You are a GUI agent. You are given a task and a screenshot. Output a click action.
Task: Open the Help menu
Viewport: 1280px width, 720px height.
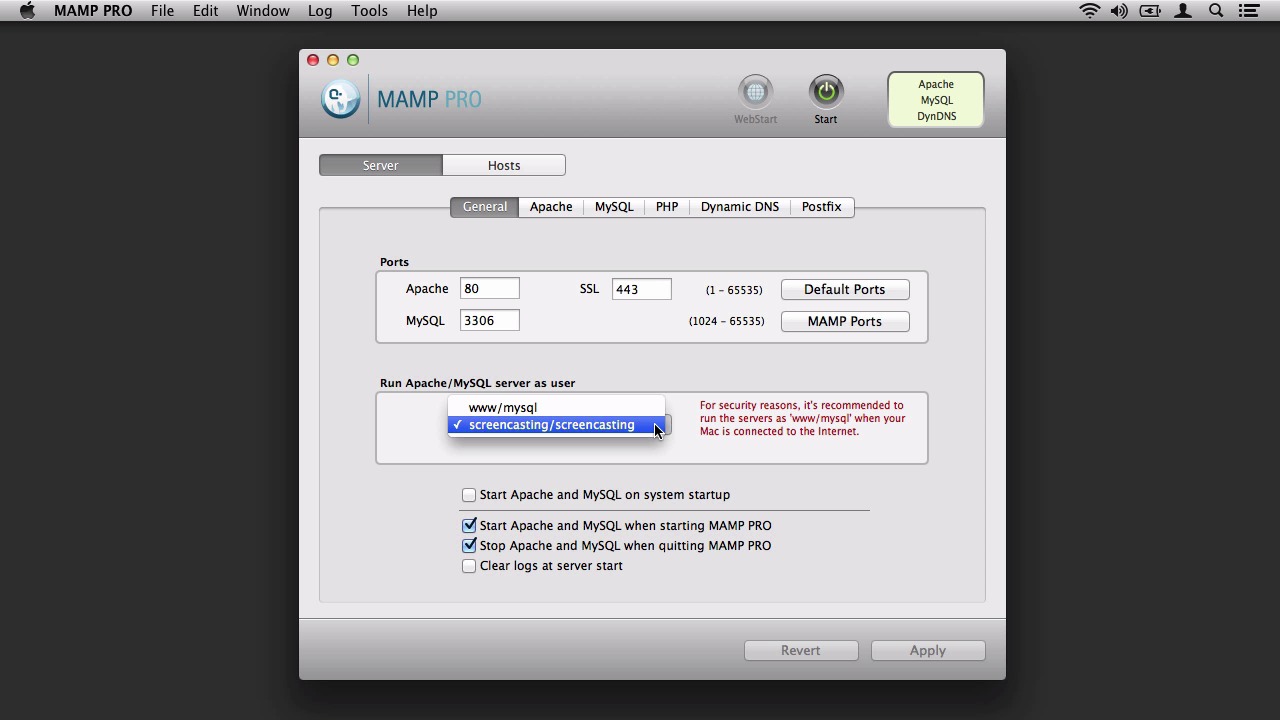point(422,11)
